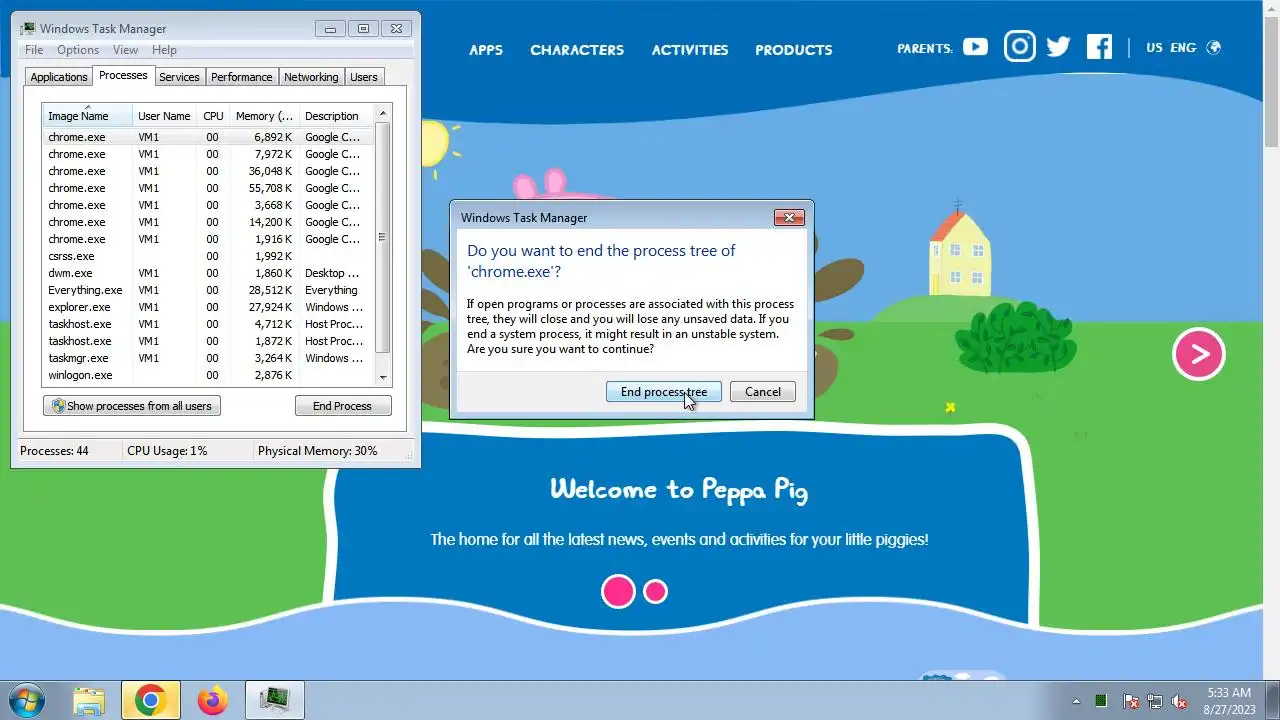Close the confirmation dialog with X
The width and height of the screenshot is (1280, 720).
(789, 217)
